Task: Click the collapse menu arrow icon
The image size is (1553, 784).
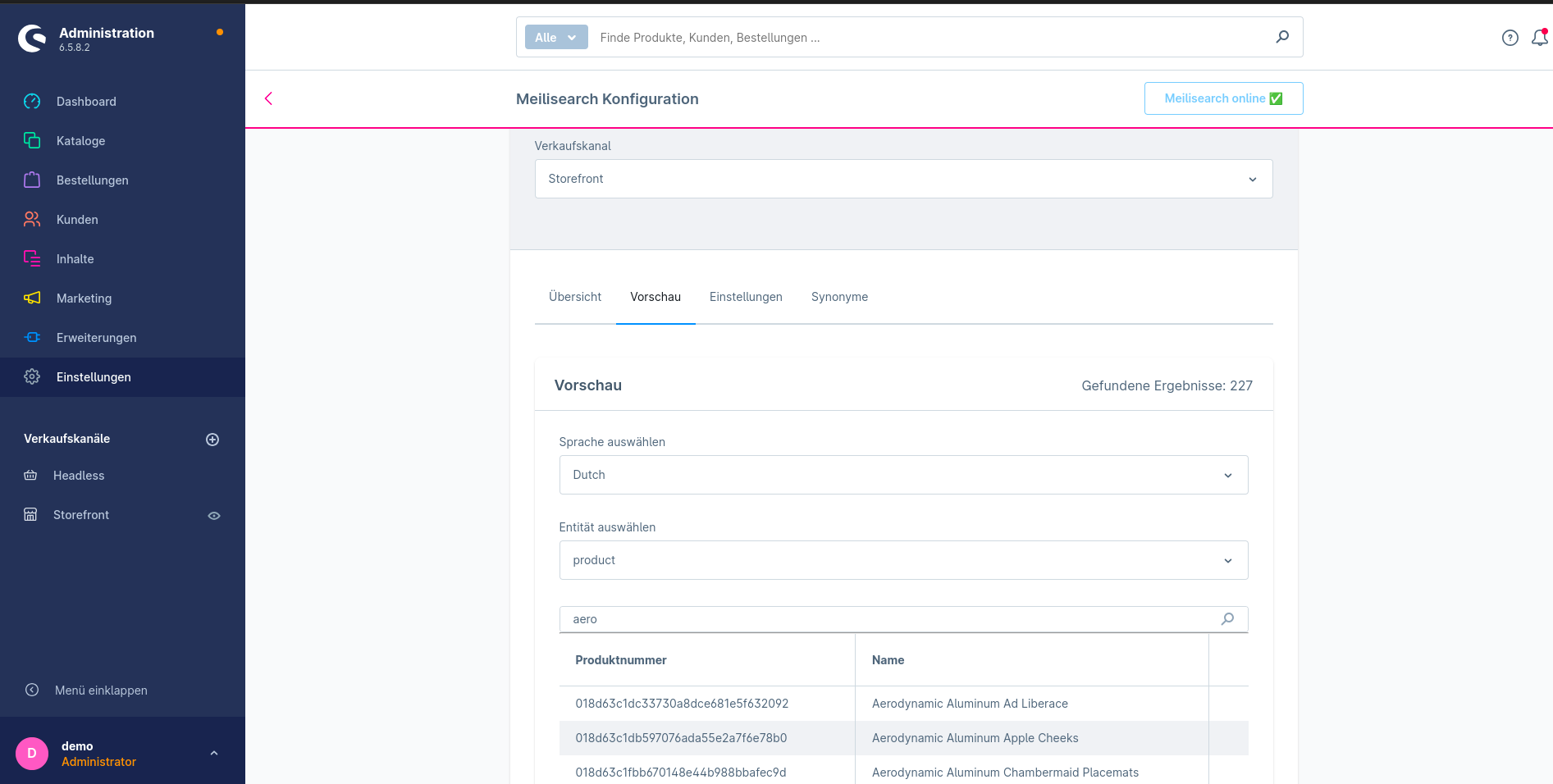Action: [x=32, y=691]
